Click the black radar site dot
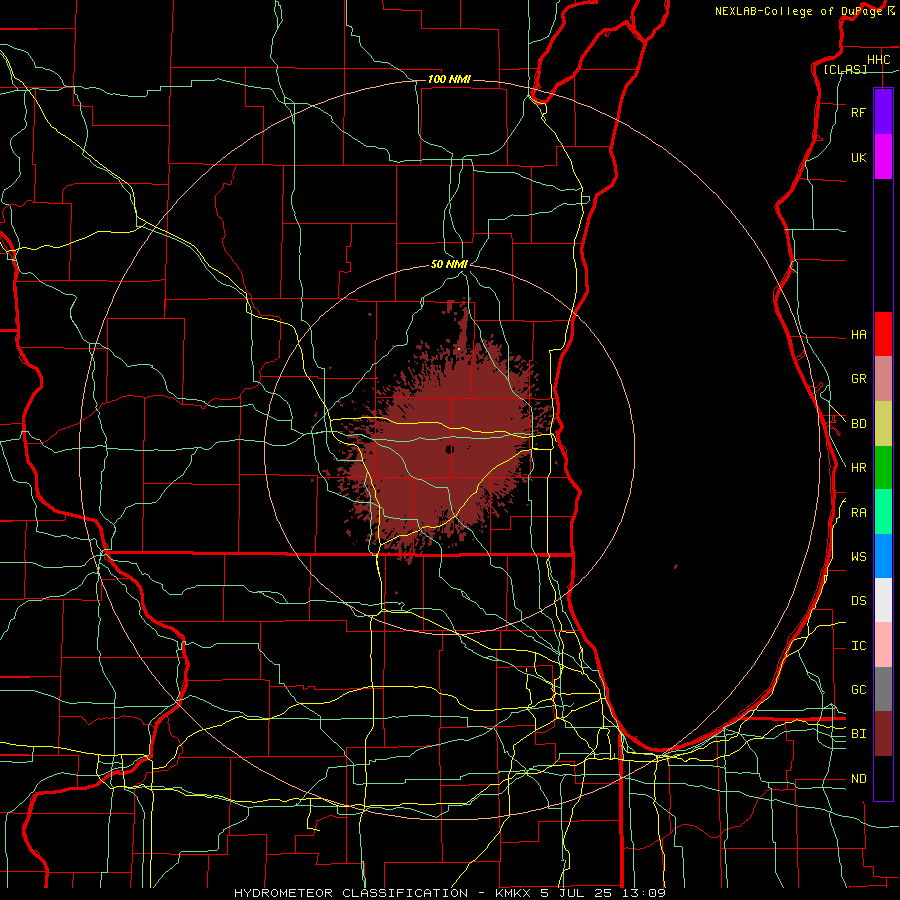 coord(449,449)
